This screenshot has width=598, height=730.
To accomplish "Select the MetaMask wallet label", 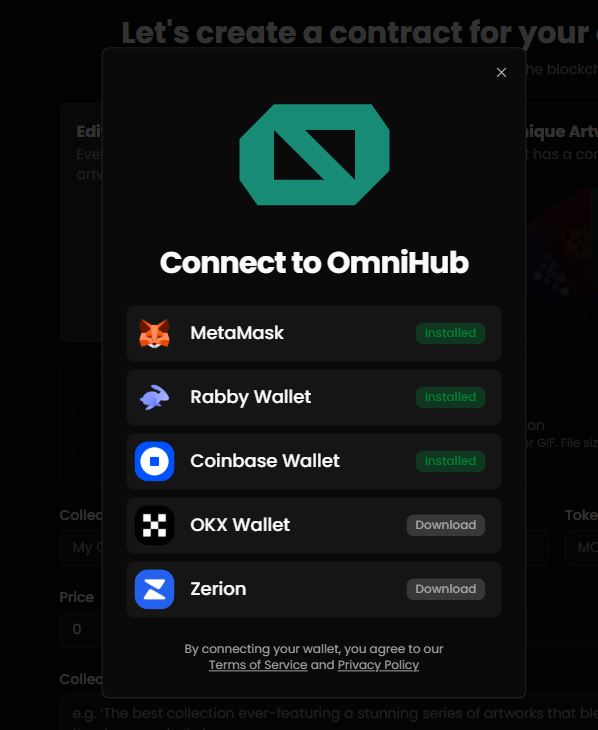I will click(237, 333).
